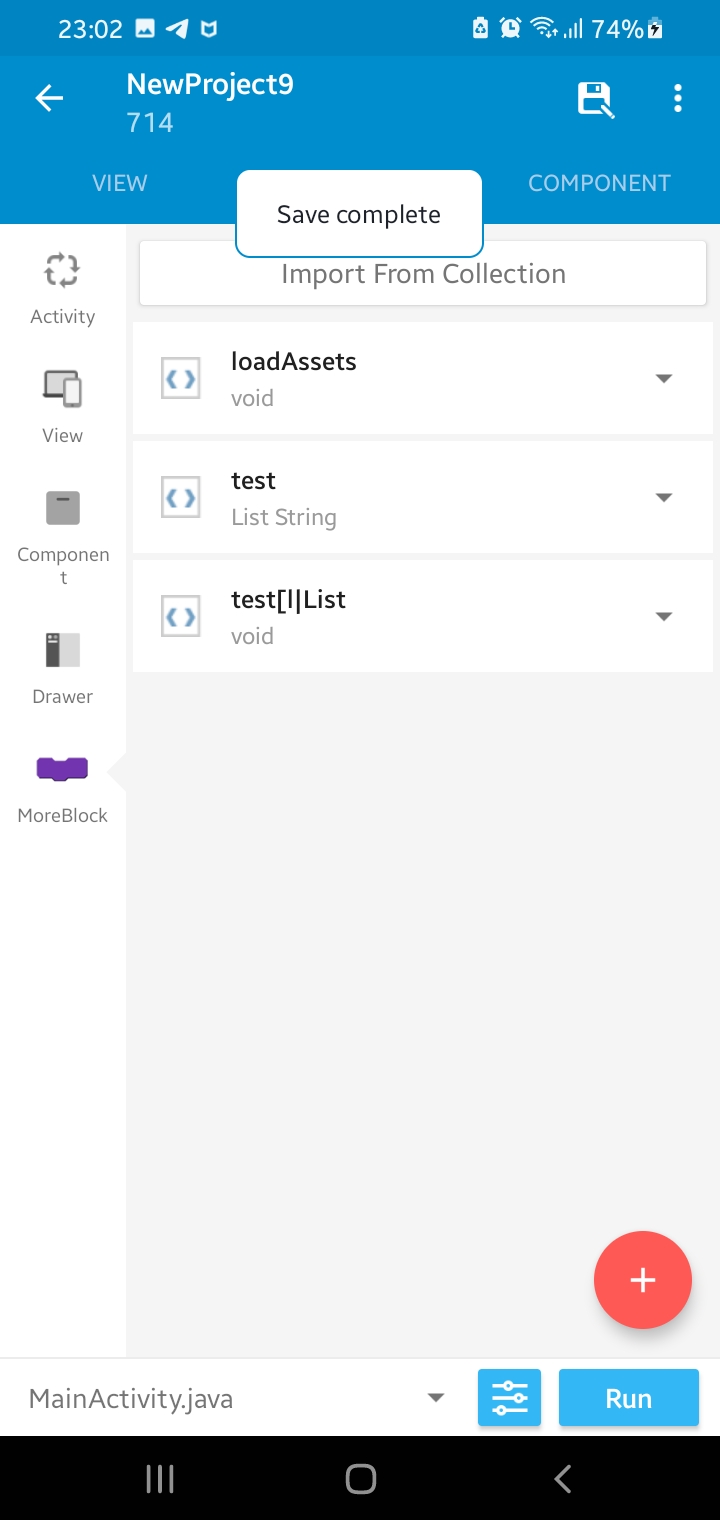
Task: Switch to the VIEW tab
Action: (119, 183)
